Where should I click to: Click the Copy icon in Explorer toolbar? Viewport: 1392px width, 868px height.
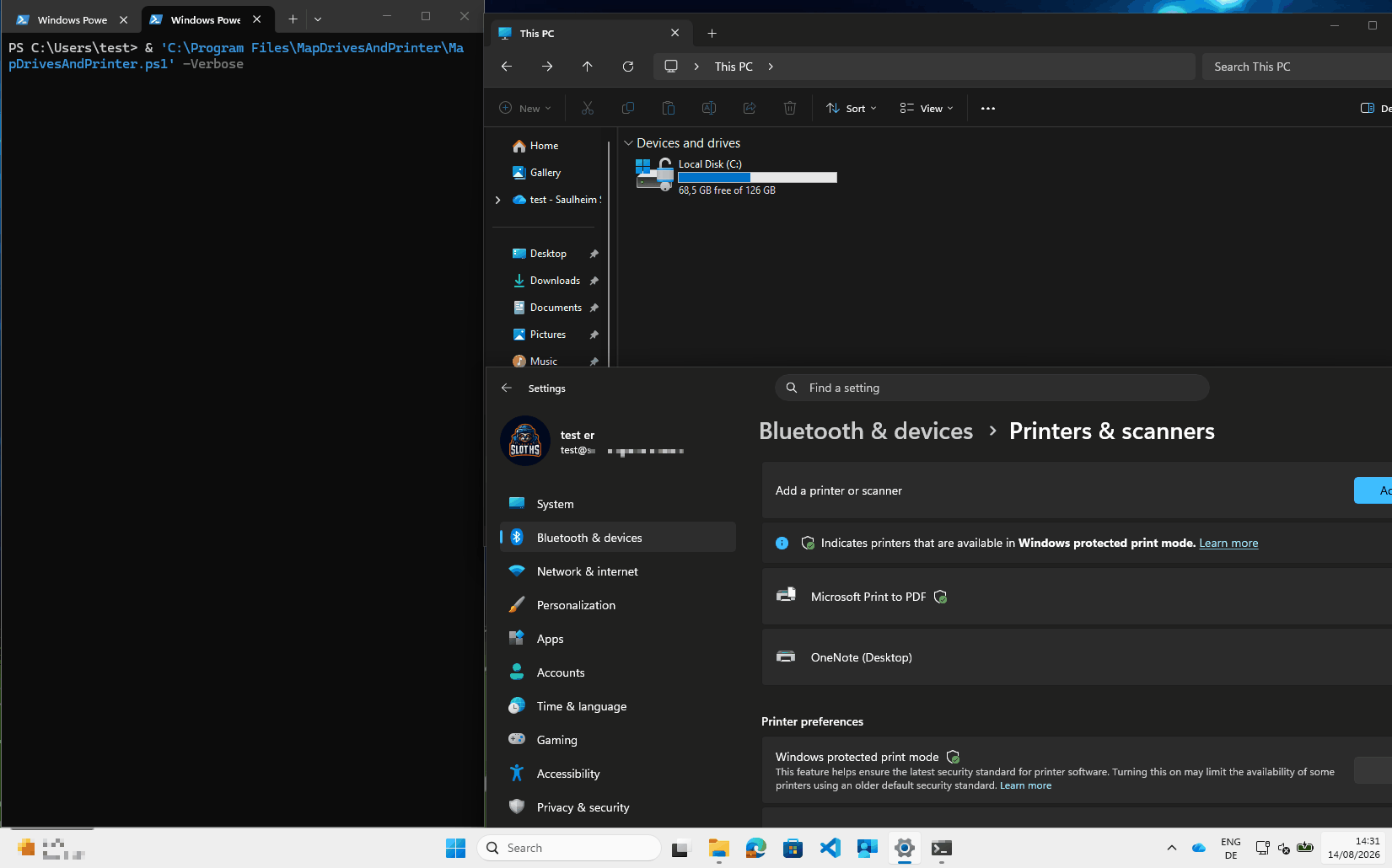tap(628, 108)
